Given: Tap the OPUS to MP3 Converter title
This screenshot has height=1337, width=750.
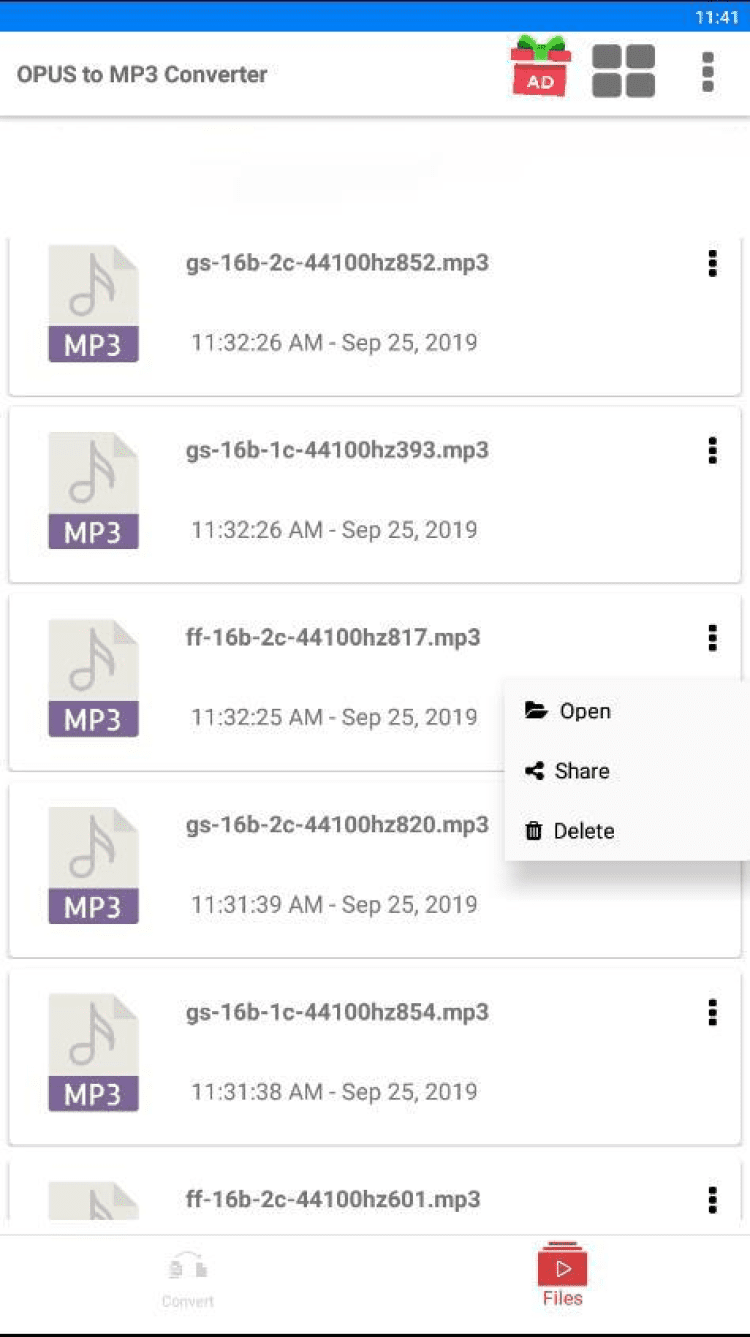Looking at the screenshot, I should (142, 74).
